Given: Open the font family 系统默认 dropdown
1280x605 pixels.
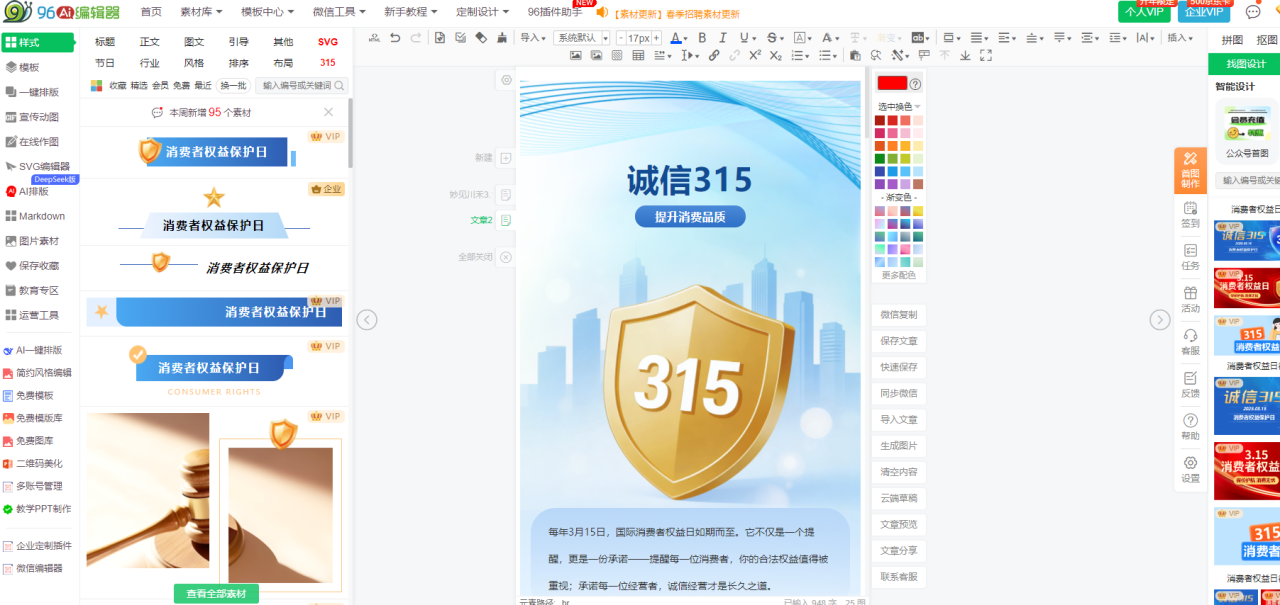Looking at the screenshot, I should (x=583, y=38).
